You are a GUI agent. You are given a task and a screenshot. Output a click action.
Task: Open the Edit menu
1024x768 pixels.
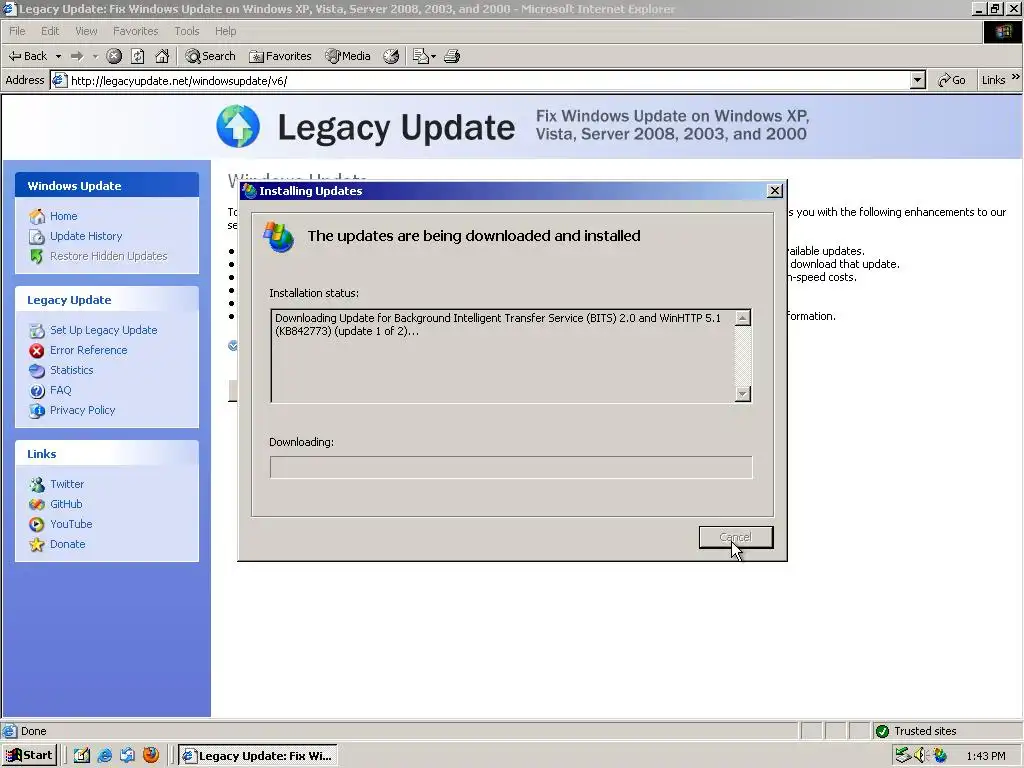pyautogui.click(x=50, y=31)
